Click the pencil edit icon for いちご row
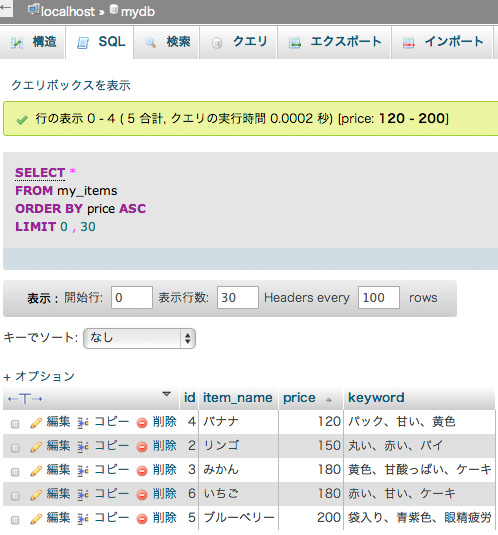This screenshot has height=535, width=498. click(36, 495)
